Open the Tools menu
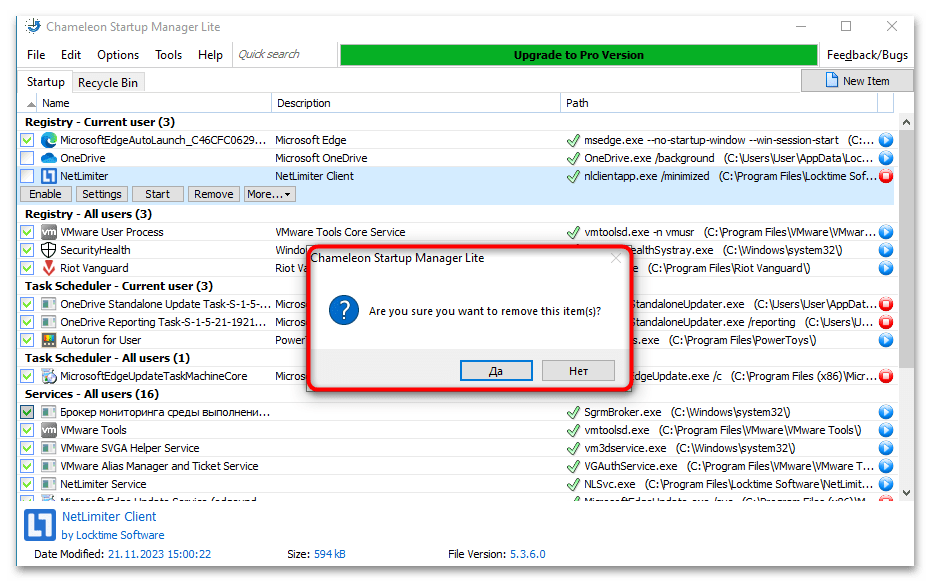The image size is (930, 582). pos(168,55)
